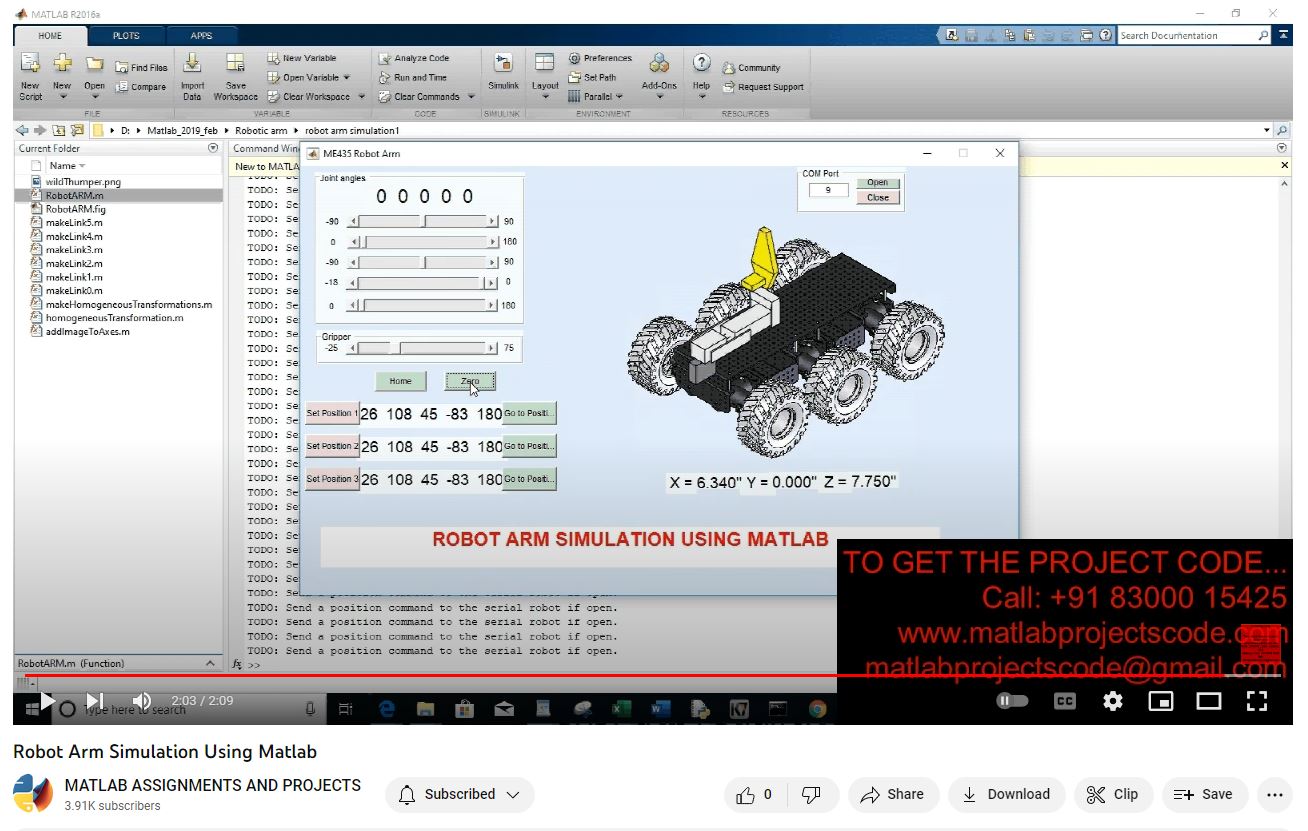This screenshot has height=831, width=1308.
Task: Click Request Support
Action: click(763, 87)
